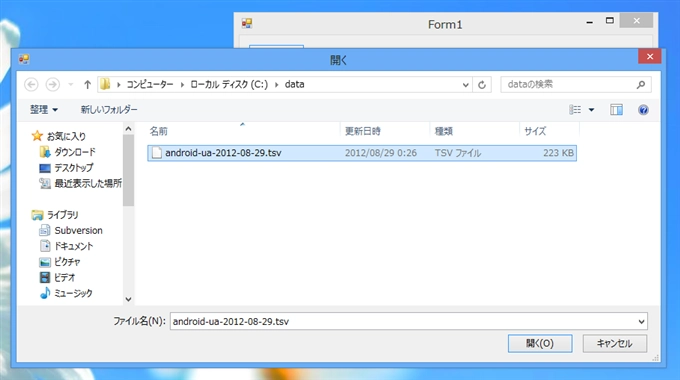Sort files by 名前 column
Screen dimensions: 680x380
158,131
